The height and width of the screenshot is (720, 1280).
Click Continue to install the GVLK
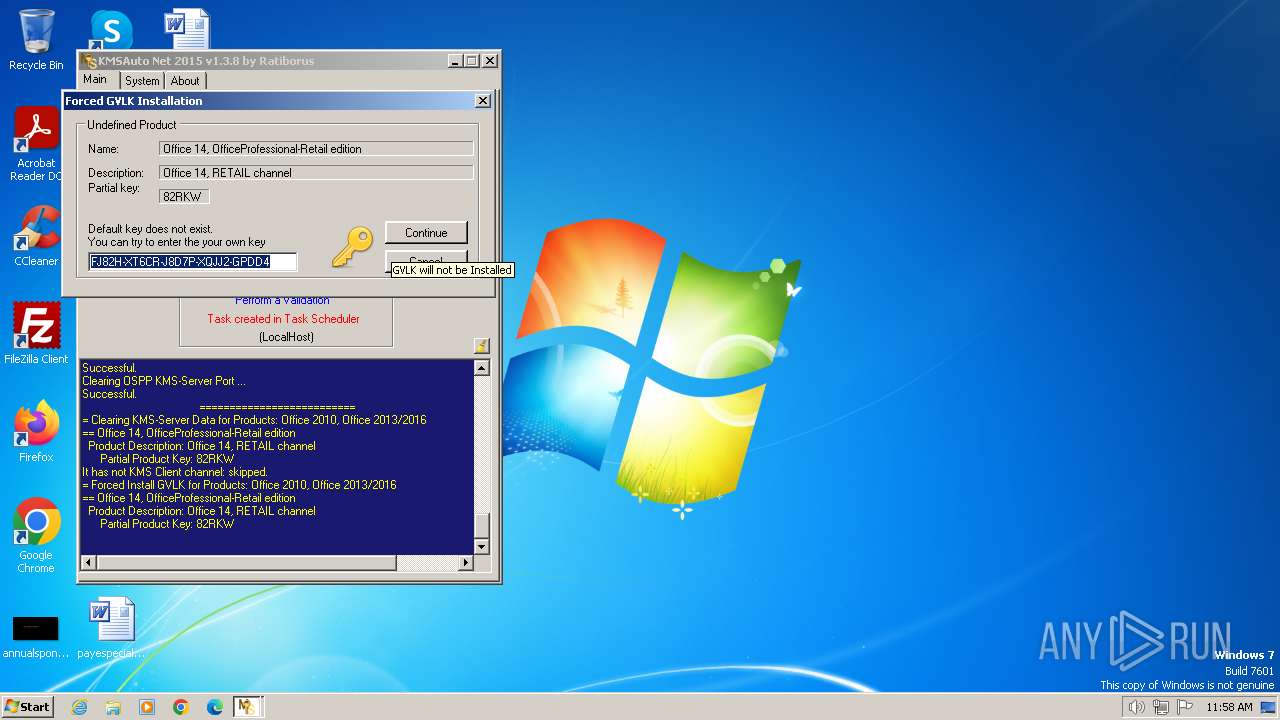tap(426, 233)
